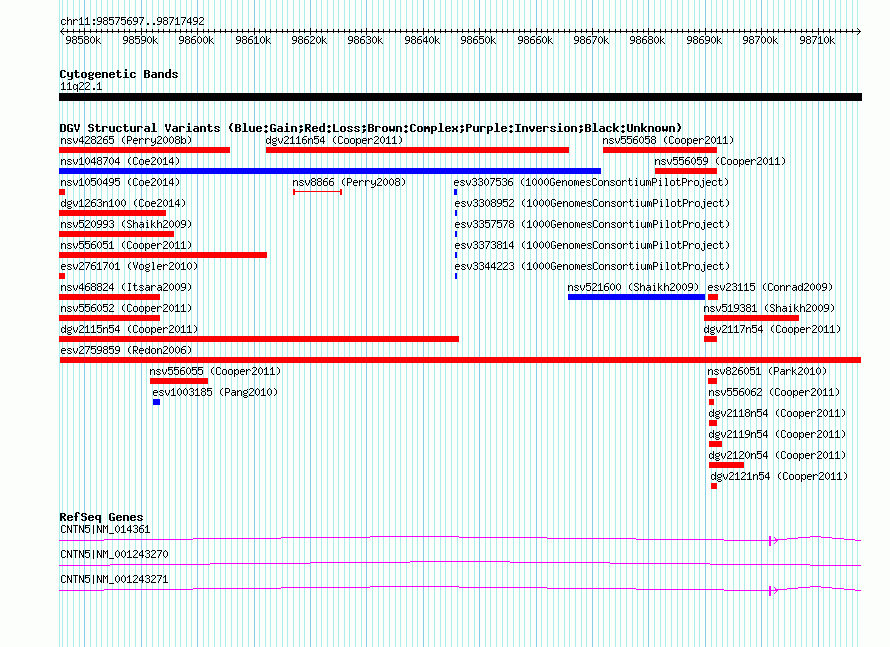The height and width of the screenshot is (647, 890).
Task: Click the exon arrow marker on CNTN5|NM_001243271
Action: tap(773, 591)
